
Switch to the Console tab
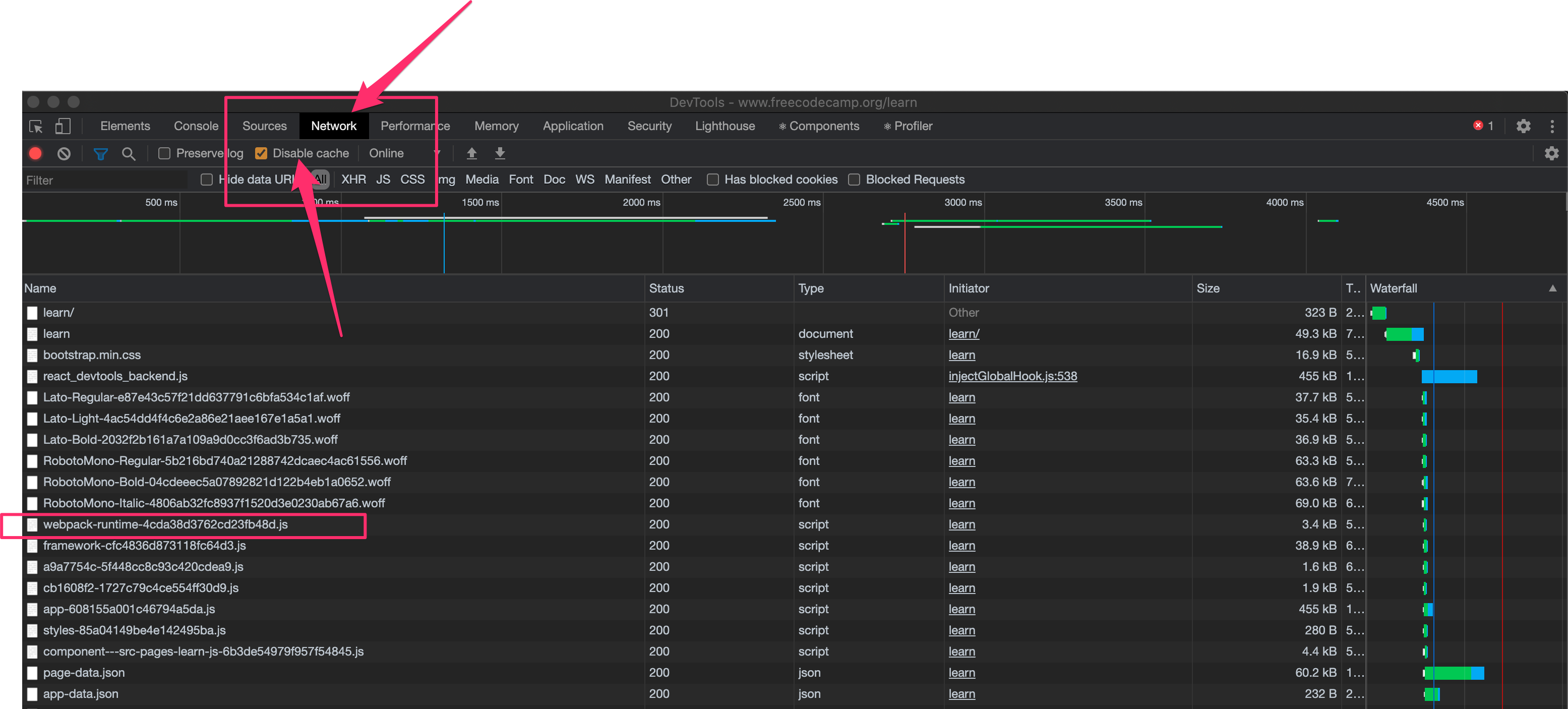[x=196, y=126]
